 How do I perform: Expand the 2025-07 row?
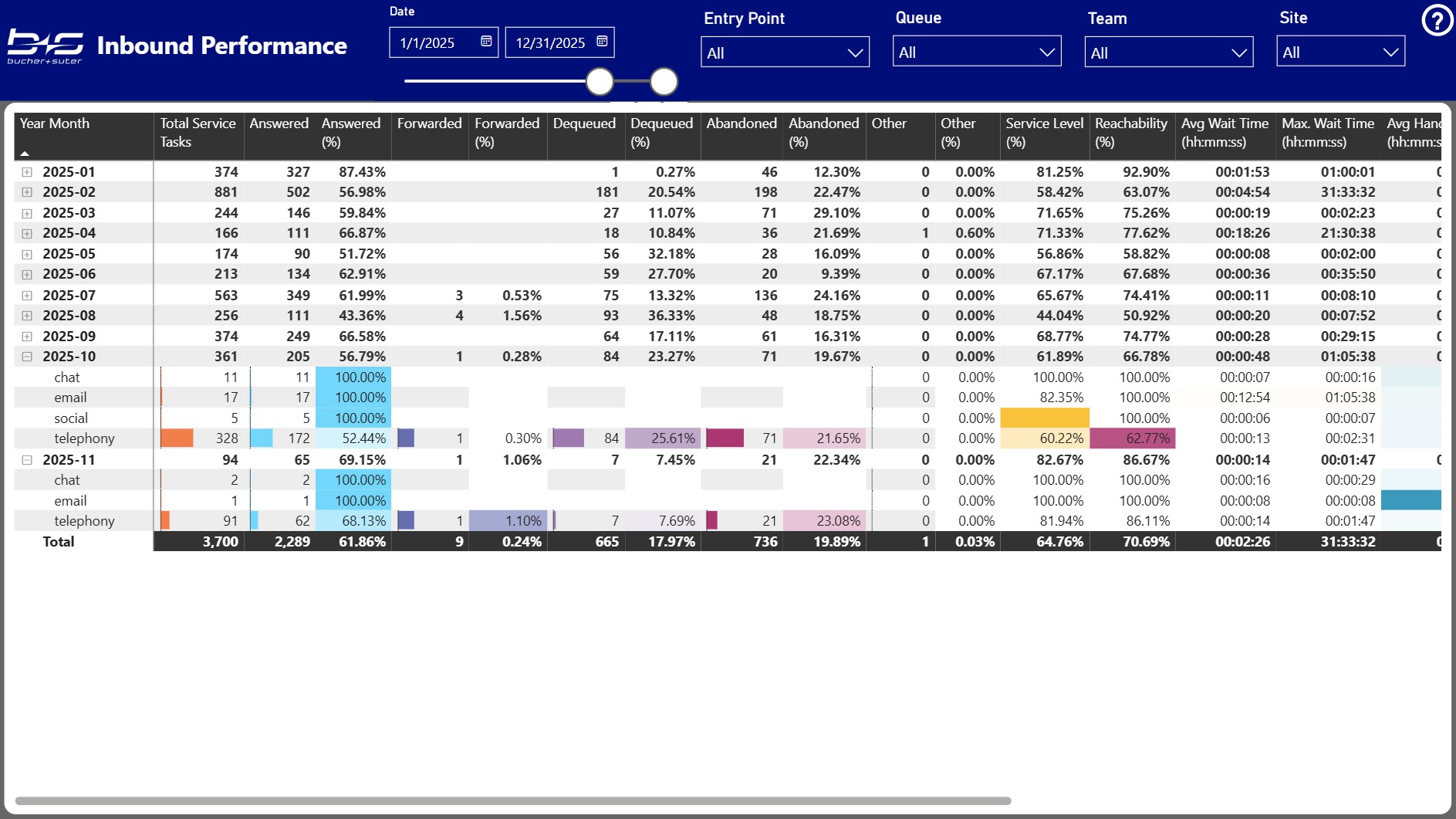click(x=27, y=296)
